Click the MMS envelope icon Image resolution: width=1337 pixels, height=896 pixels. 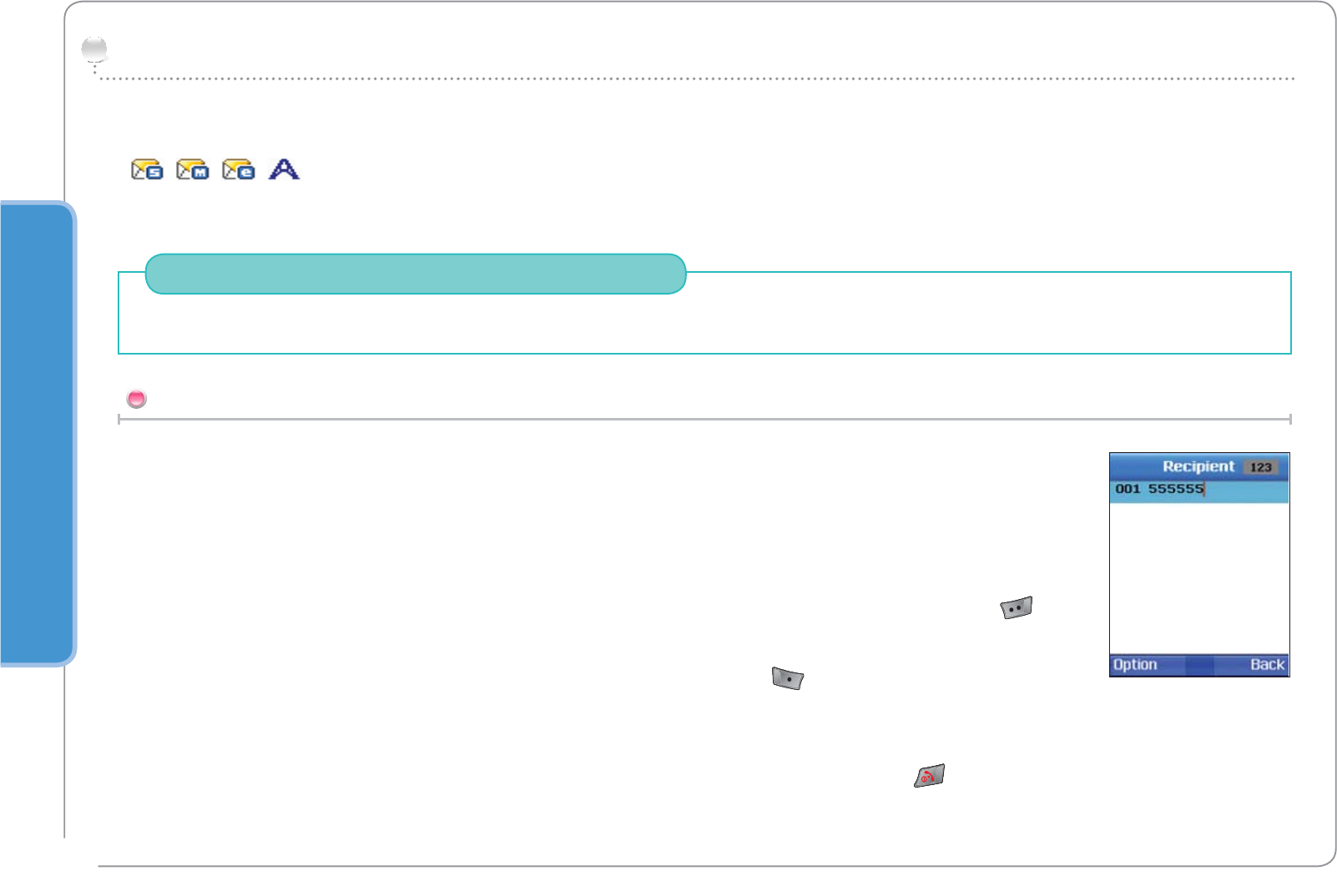(193, 170)
